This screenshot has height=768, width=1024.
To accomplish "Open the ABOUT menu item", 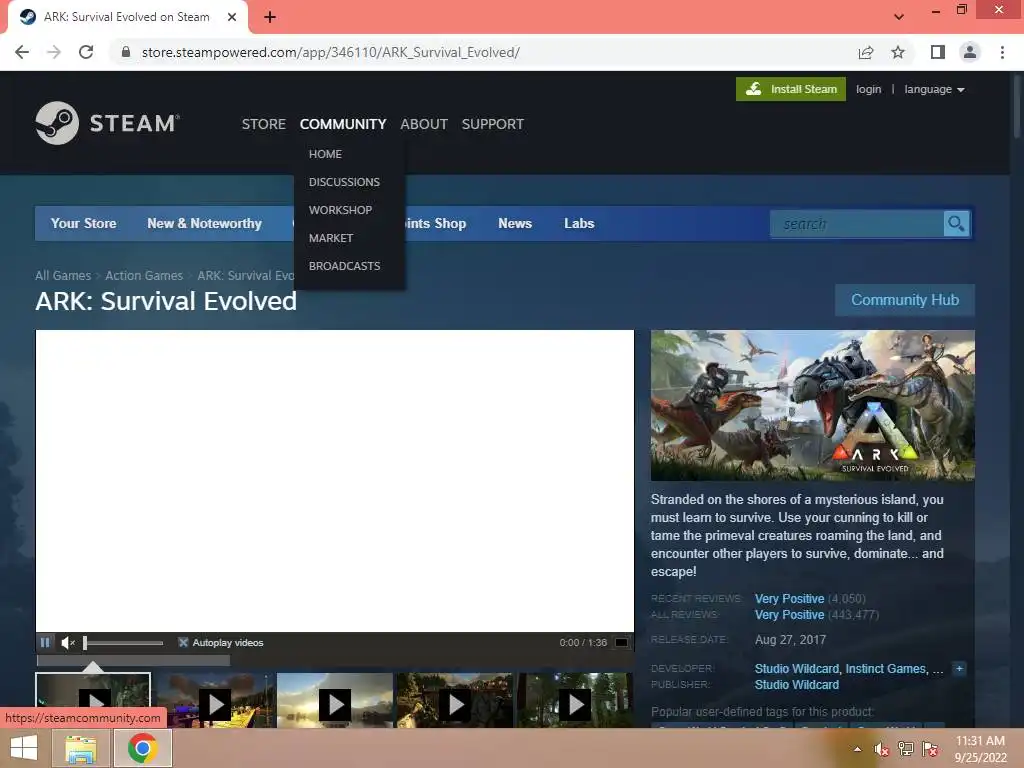I will (x=424, y=124).
